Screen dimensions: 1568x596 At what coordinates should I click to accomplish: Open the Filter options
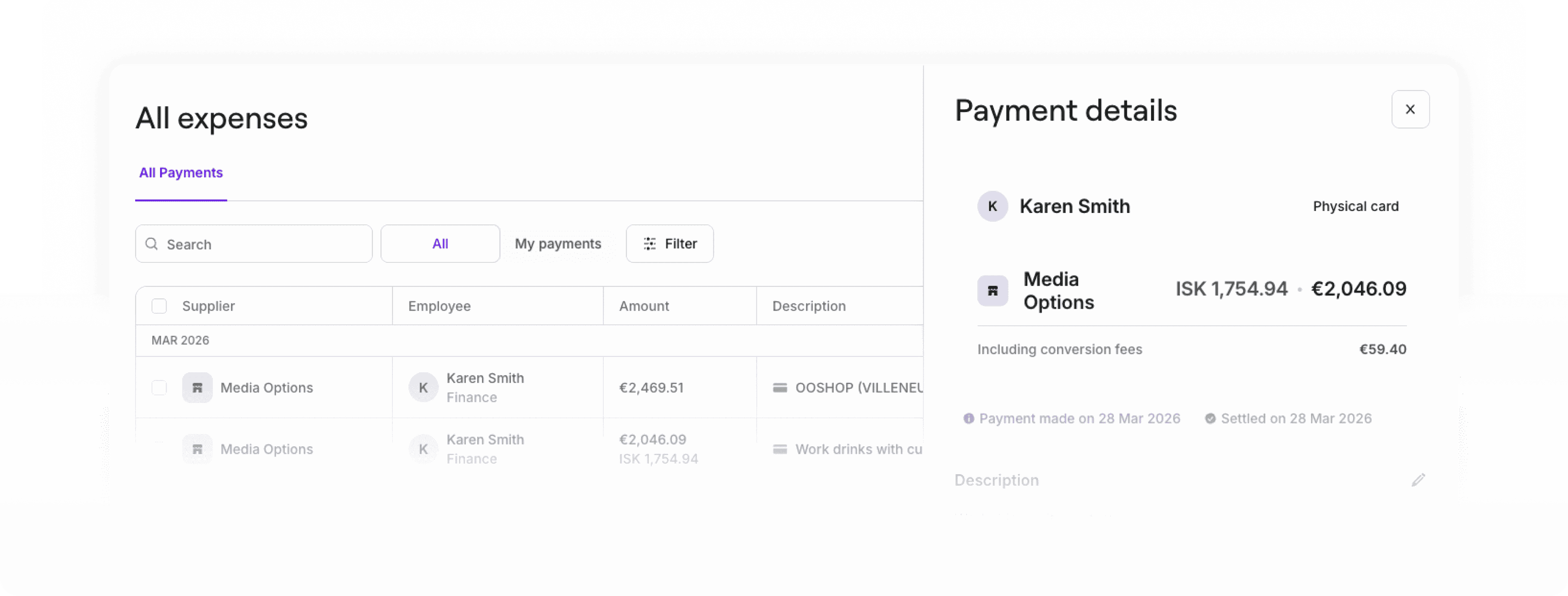click(670, 244)
